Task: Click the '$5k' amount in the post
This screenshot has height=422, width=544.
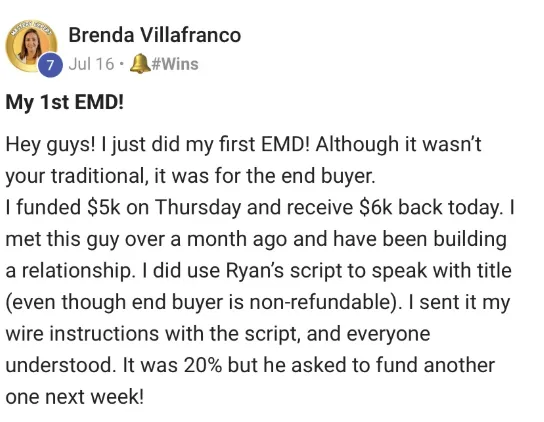Action: [104, 207]
